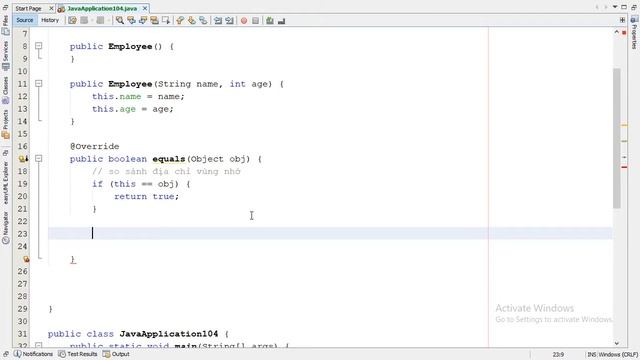
Task: Click the return true; statement
Action: (x=147, y=196)
